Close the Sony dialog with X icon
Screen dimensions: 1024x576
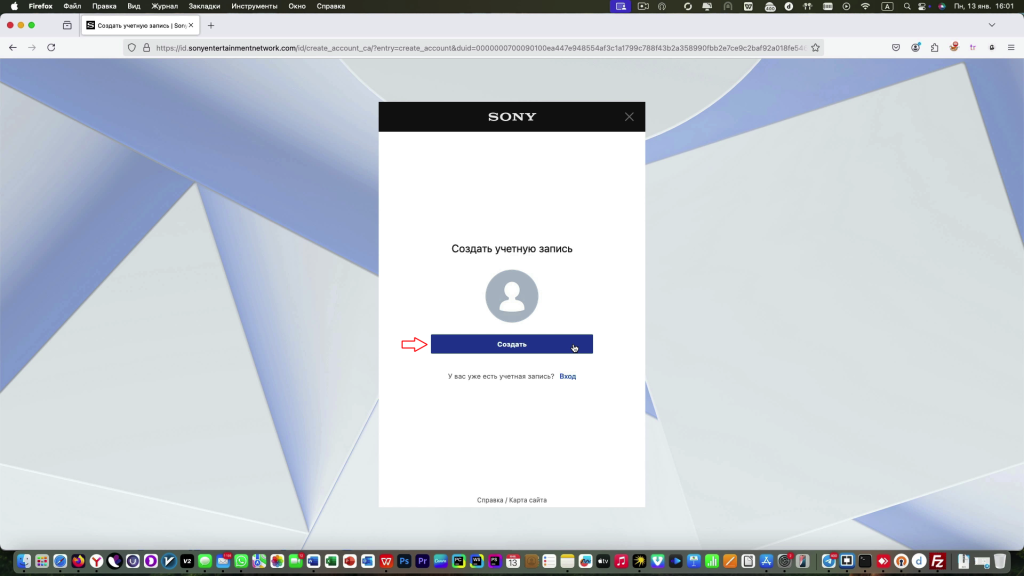click(x=629, y=117)
